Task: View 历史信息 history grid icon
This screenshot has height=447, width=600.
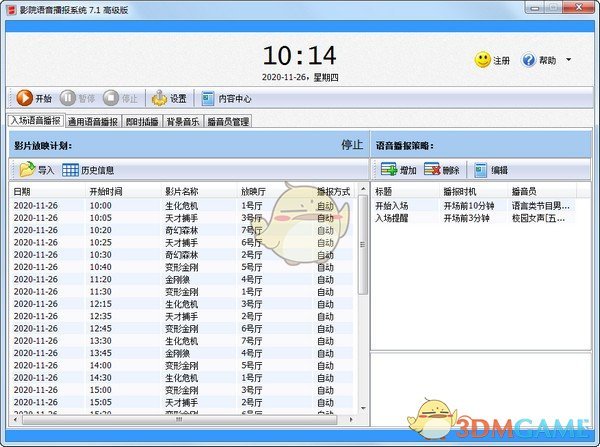Action: point(70,170)
